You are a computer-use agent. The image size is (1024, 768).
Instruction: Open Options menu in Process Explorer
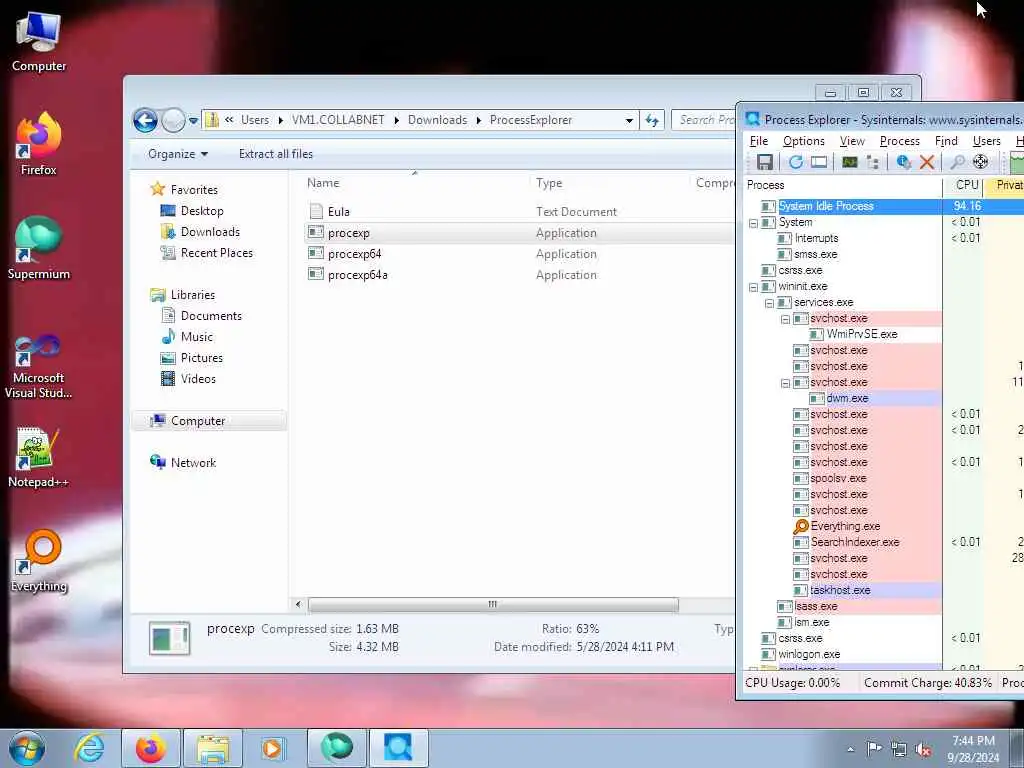click(x=803, y=141)
